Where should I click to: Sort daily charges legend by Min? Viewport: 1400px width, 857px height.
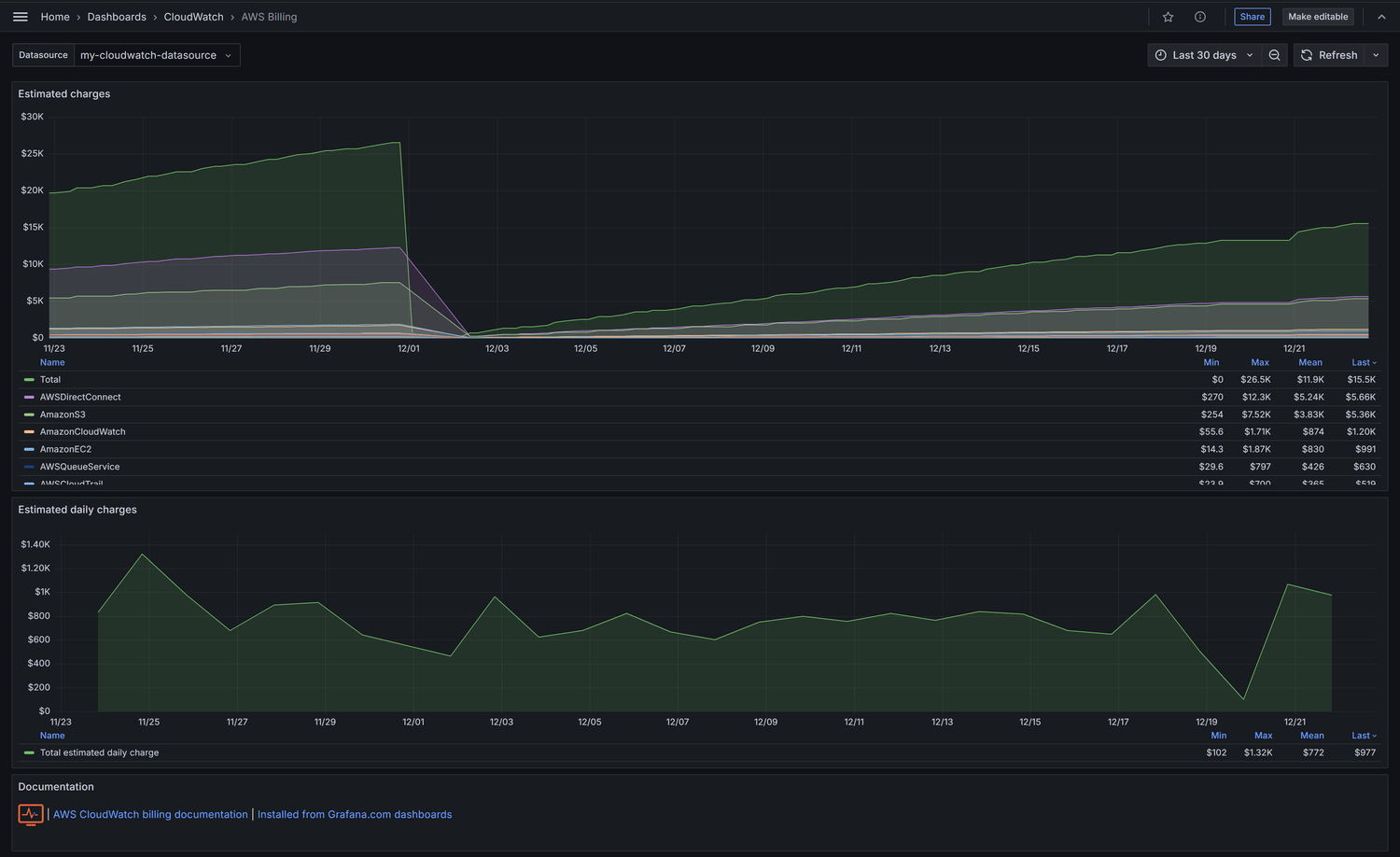pos(1219,736)
